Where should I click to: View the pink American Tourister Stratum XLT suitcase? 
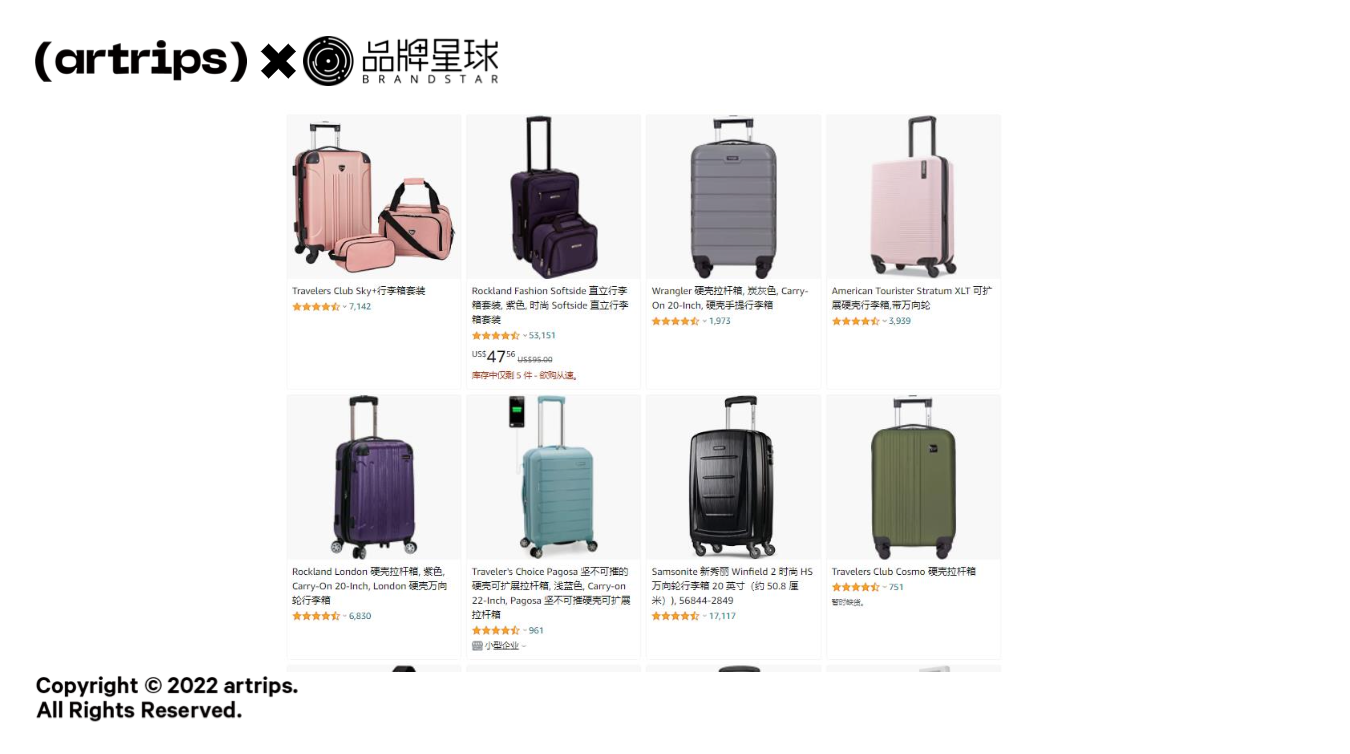(913, 197)
